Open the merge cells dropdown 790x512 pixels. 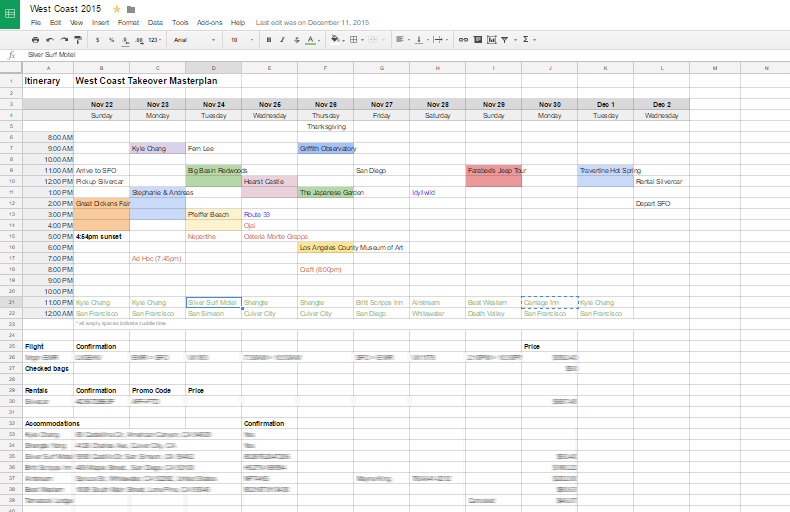tap(376, 40)
